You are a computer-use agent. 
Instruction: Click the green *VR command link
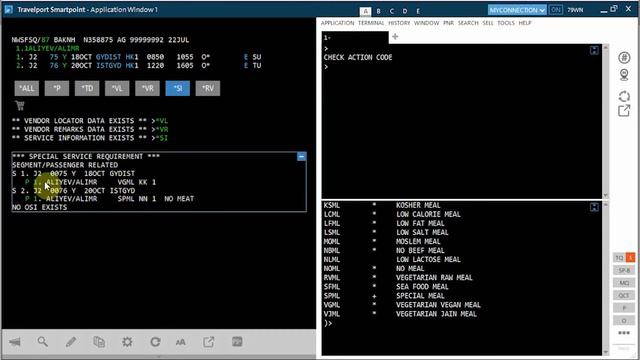[x=162, y=129]
